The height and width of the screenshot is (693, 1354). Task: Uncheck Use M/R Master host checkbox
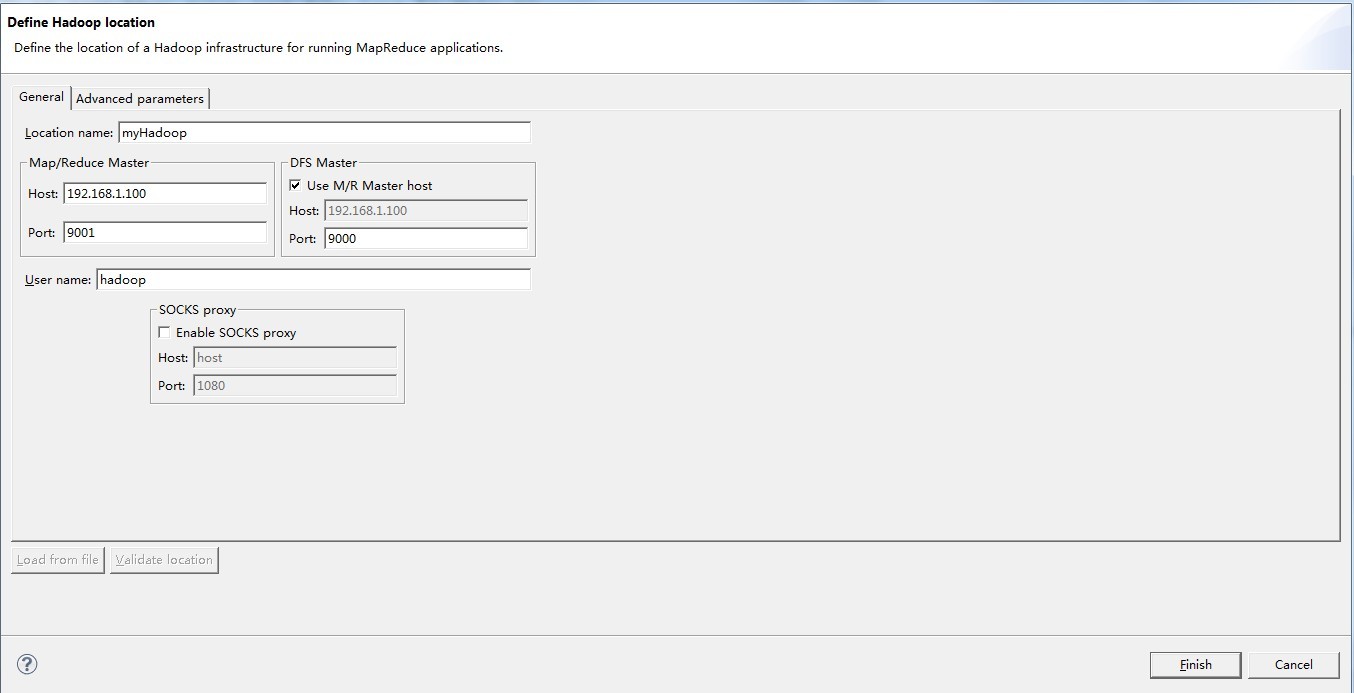pos(295,185)
